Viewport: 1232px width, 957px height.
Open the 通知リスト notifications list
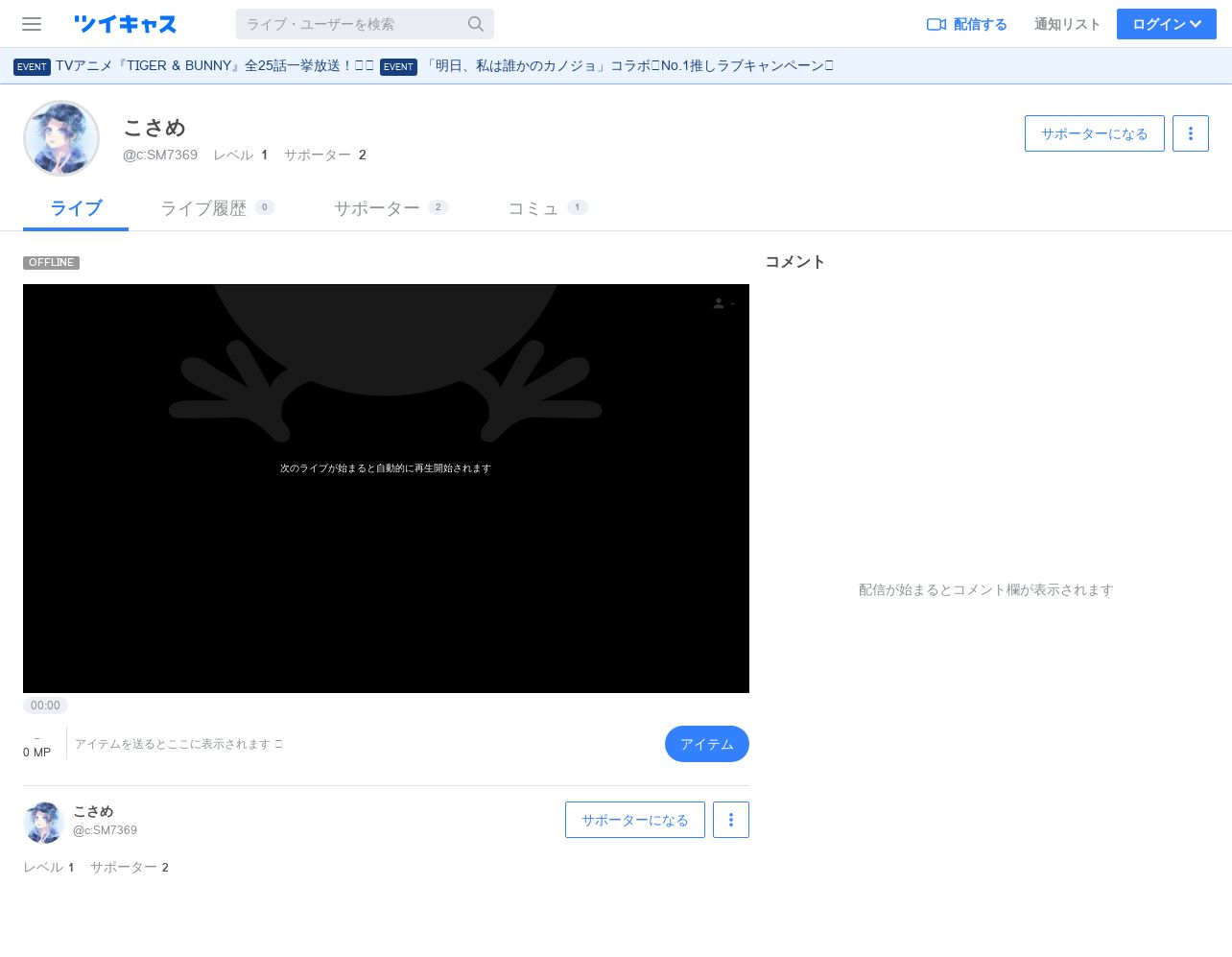tap(1067, 24)
